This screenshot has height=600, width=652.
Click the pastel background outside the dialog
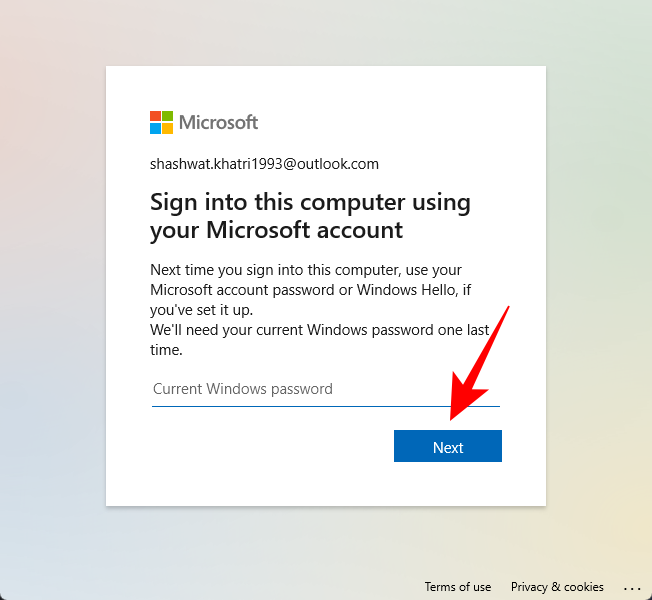(x=50, y=300)
